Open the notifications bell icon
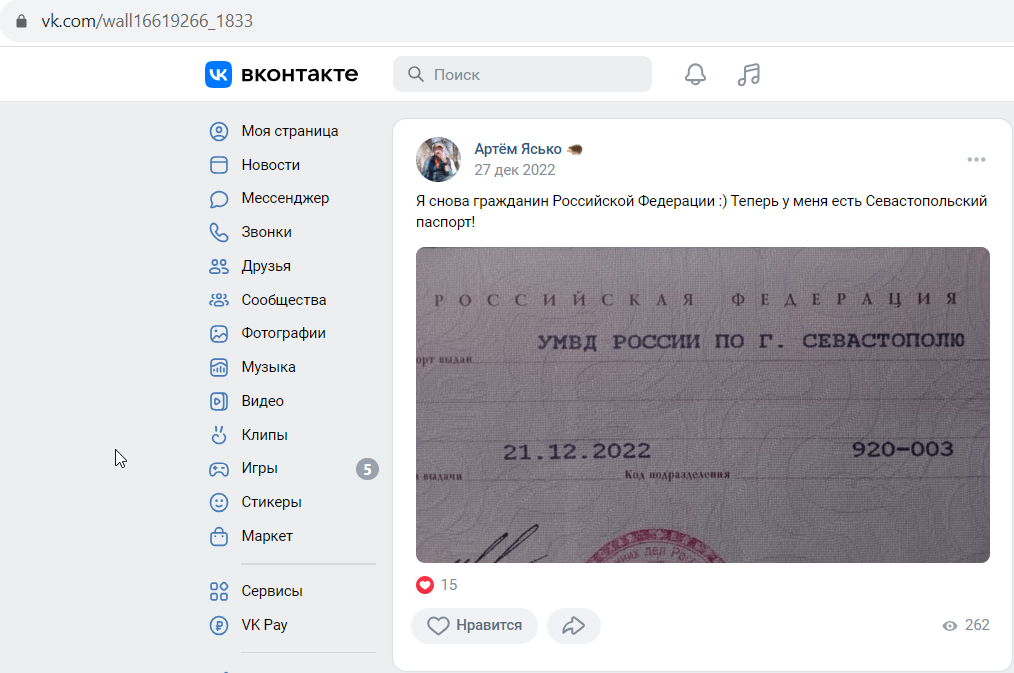Image resolution: width=1014 pixels, height=673 pixels. pos(695,74)
